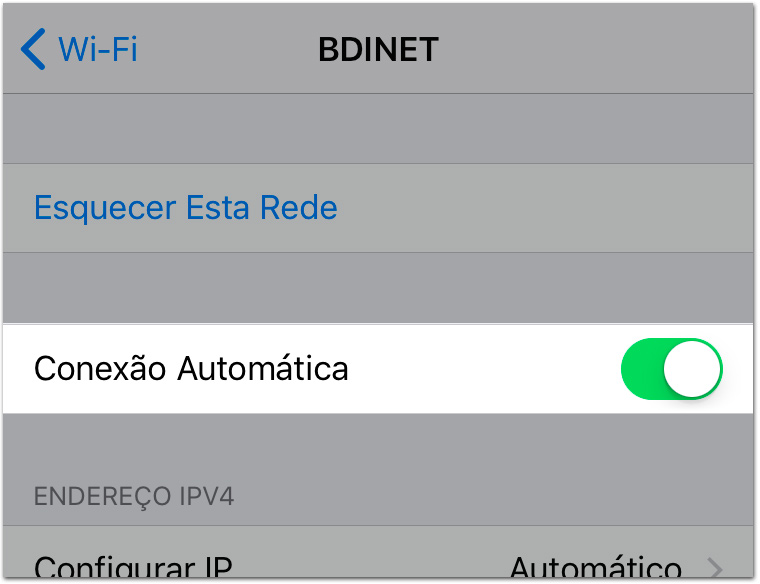The width and height of the screenshot is (760, 584).
Task: Select the Automático value for IP configuration
Action: [x=596, y=566]
